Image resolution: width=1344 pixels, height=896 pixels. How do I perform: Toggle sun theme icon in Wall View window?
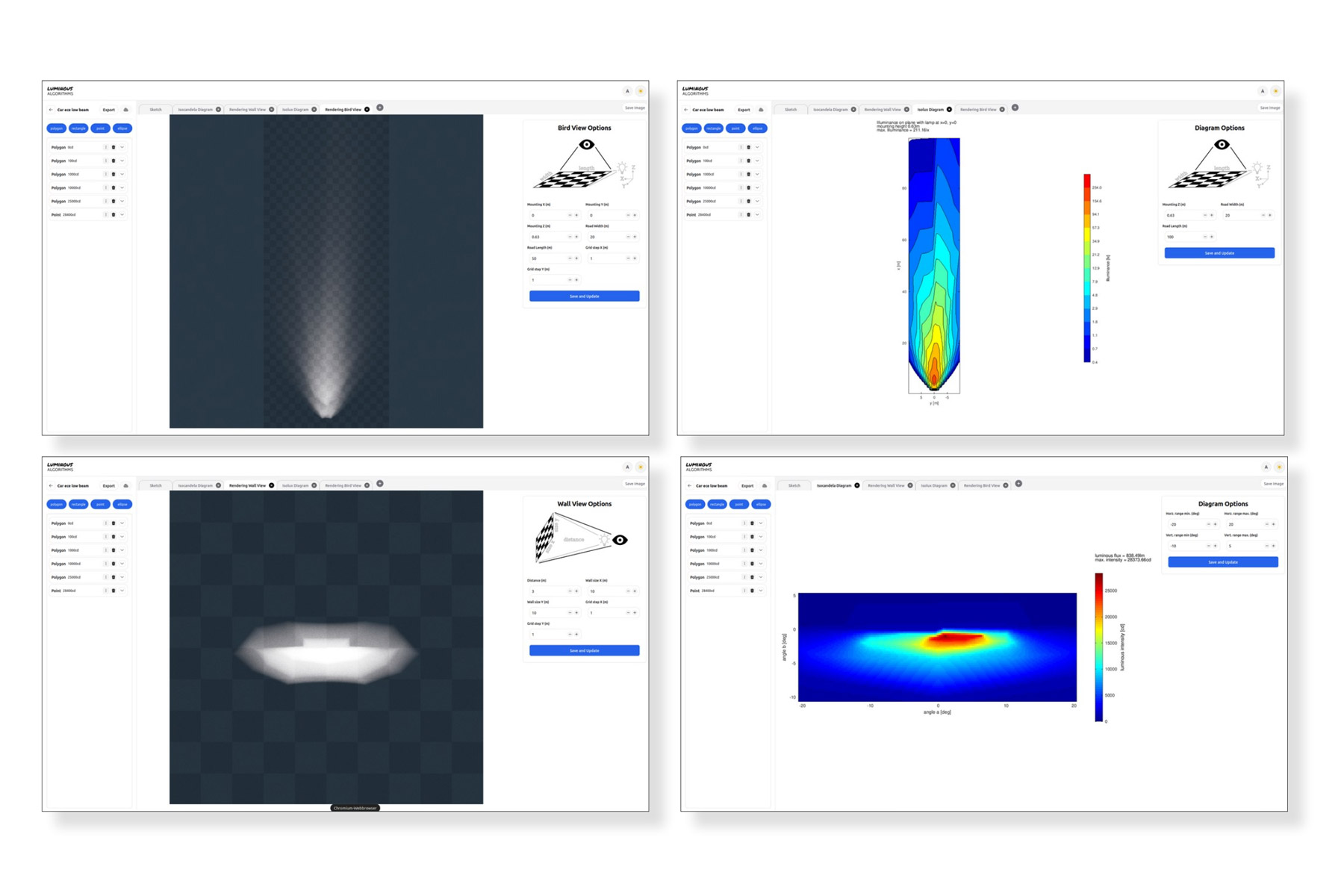tap(640, 467)
